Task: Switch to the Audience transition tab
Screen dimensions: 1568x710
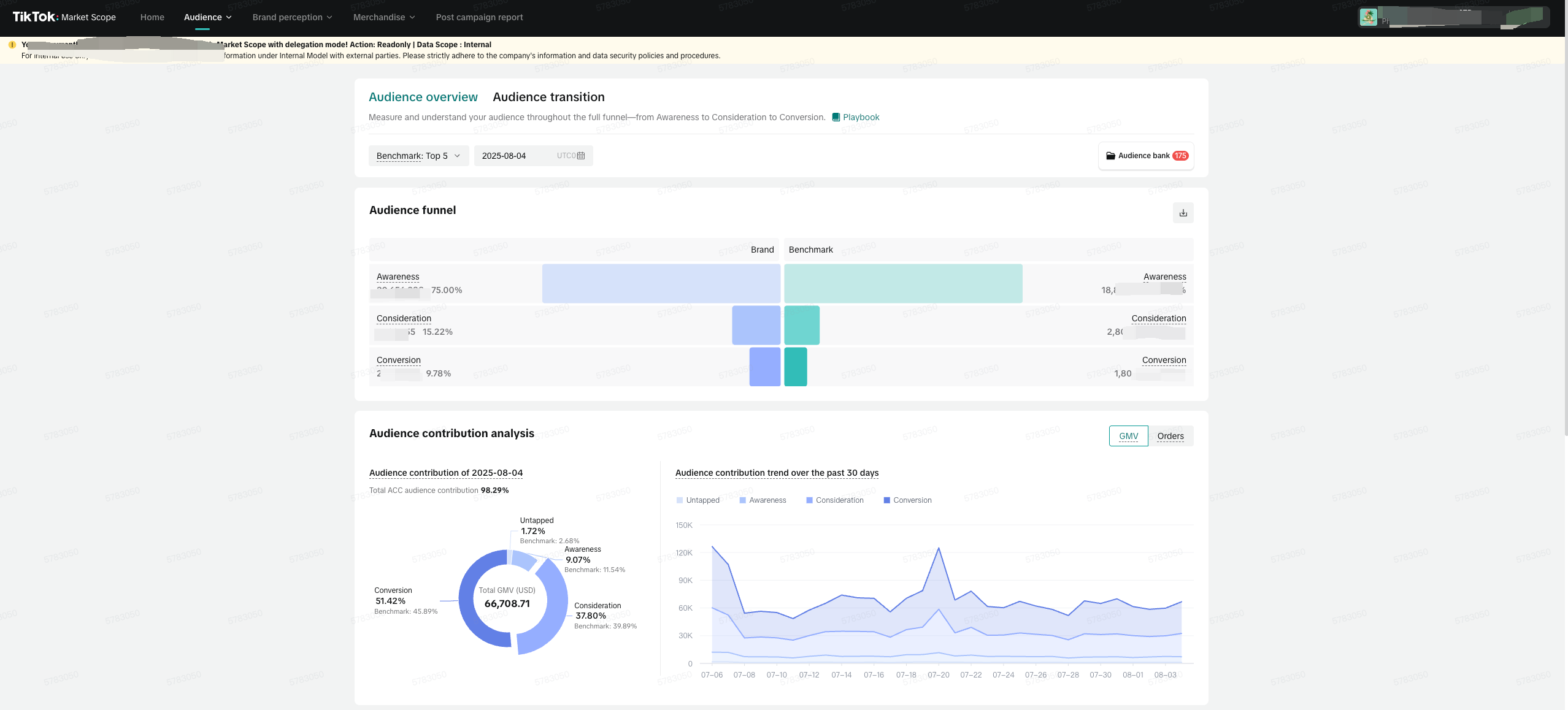Action: click(548, 97)
